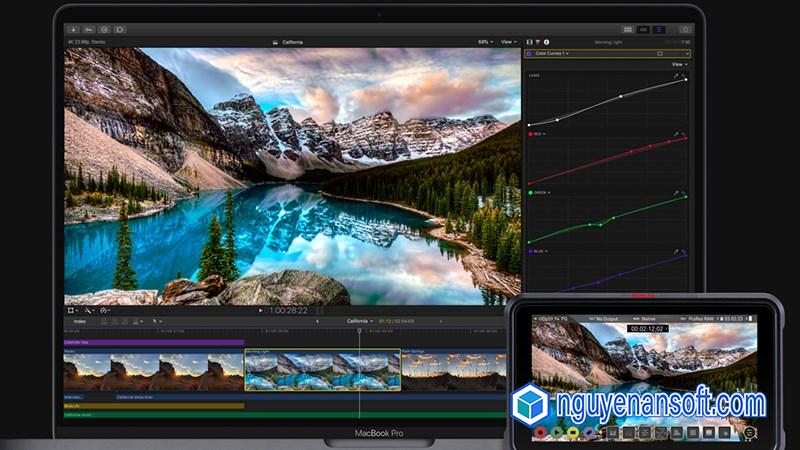
Task: Open the Color inspector icon in the inspector header
Action: 537,42
